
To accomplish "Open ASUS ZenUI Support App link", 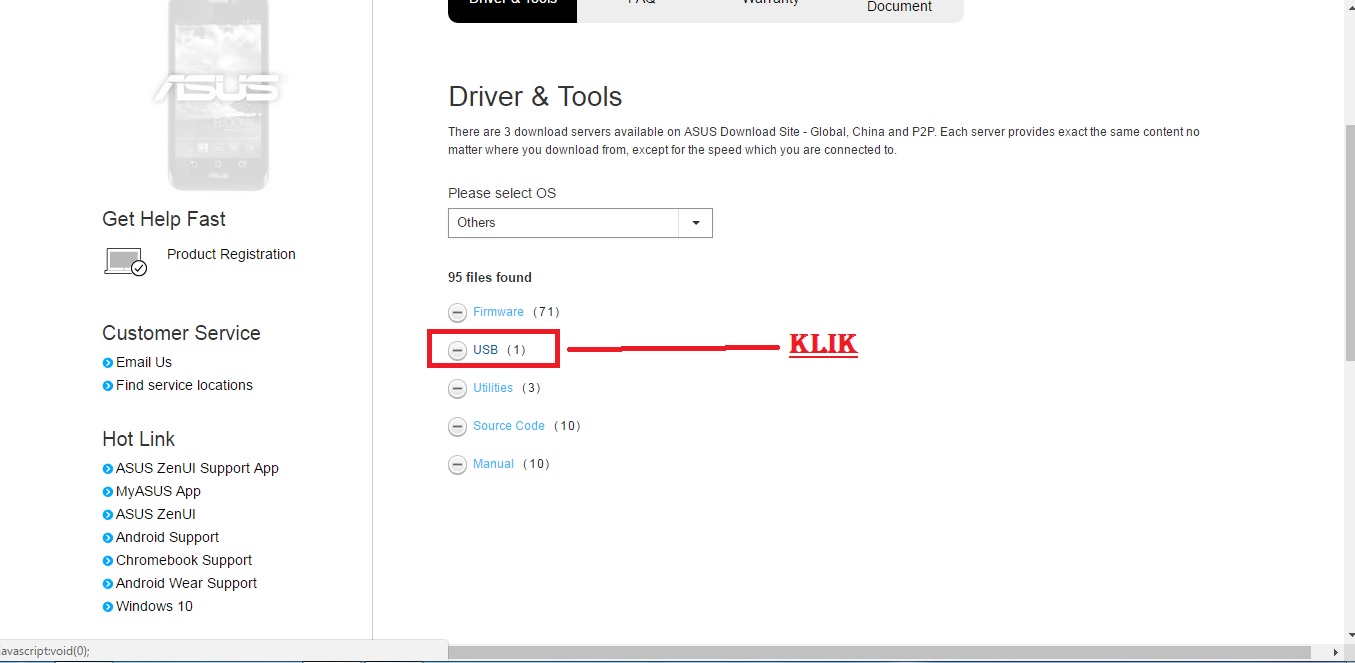I will [x=197, y=468].
